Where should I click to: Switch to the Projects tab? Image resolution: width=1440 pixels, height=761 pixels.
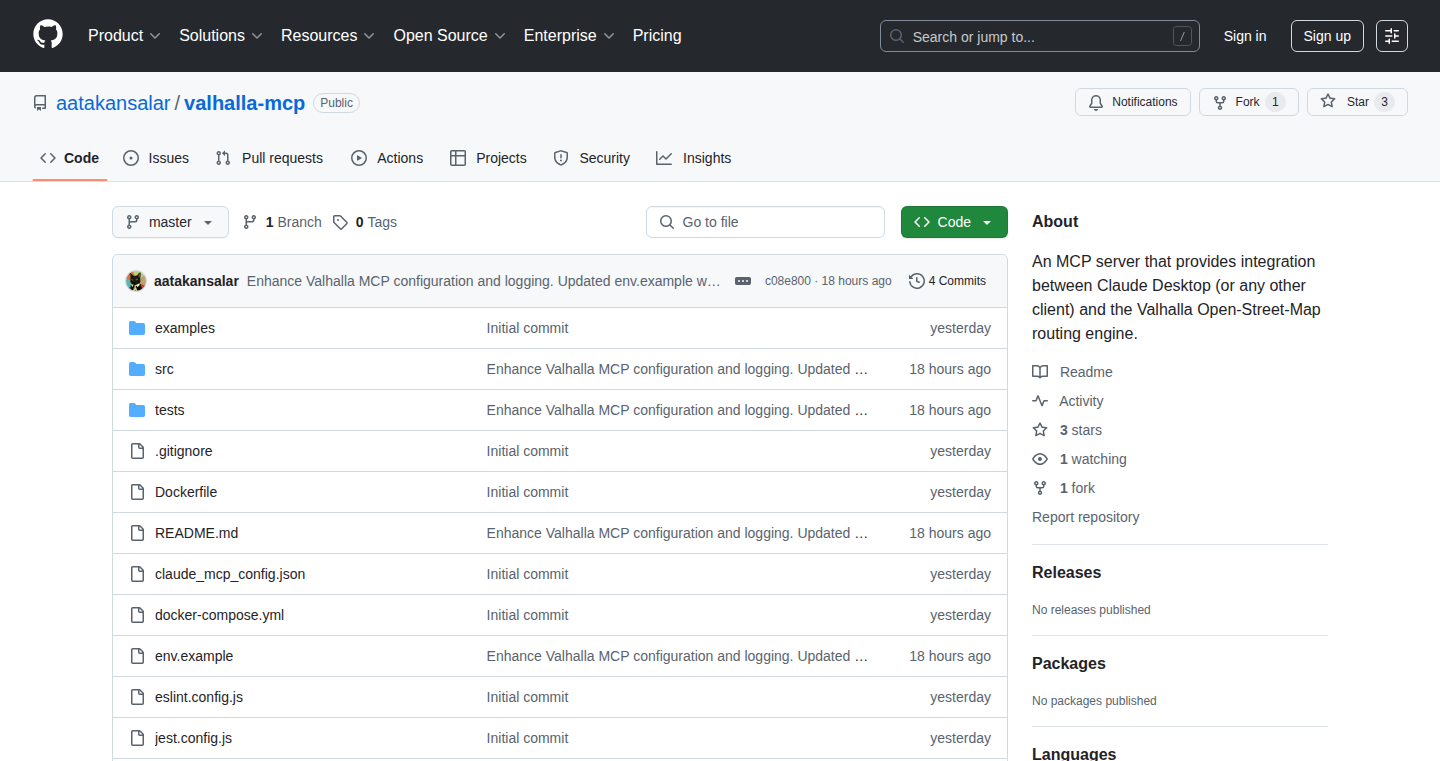tap(488, 158)
